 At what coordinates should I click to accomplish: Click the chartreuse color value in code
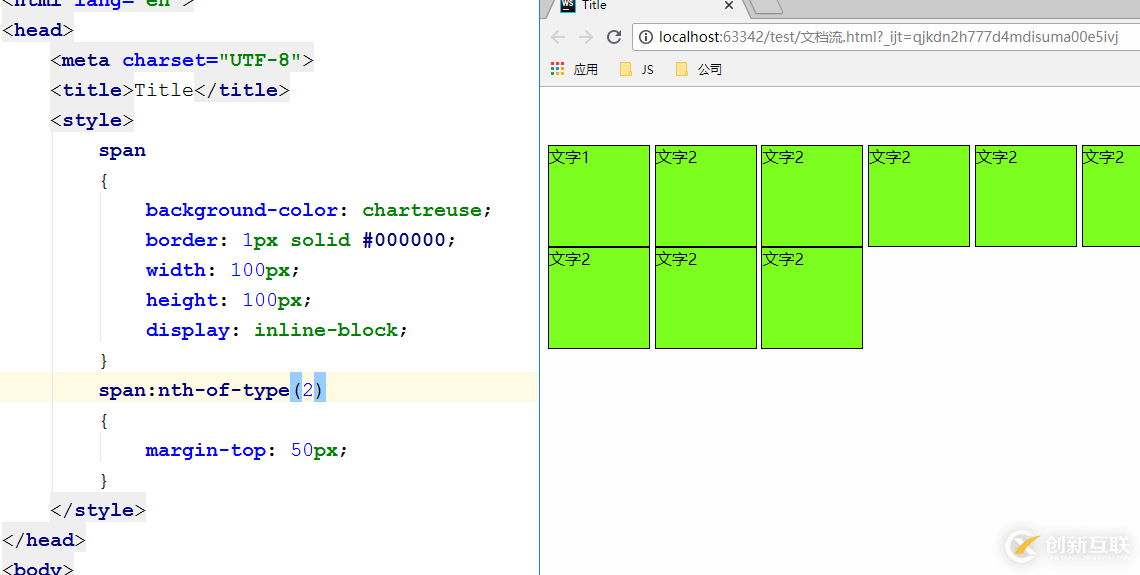pyautogui.click(x=422, y=210)
